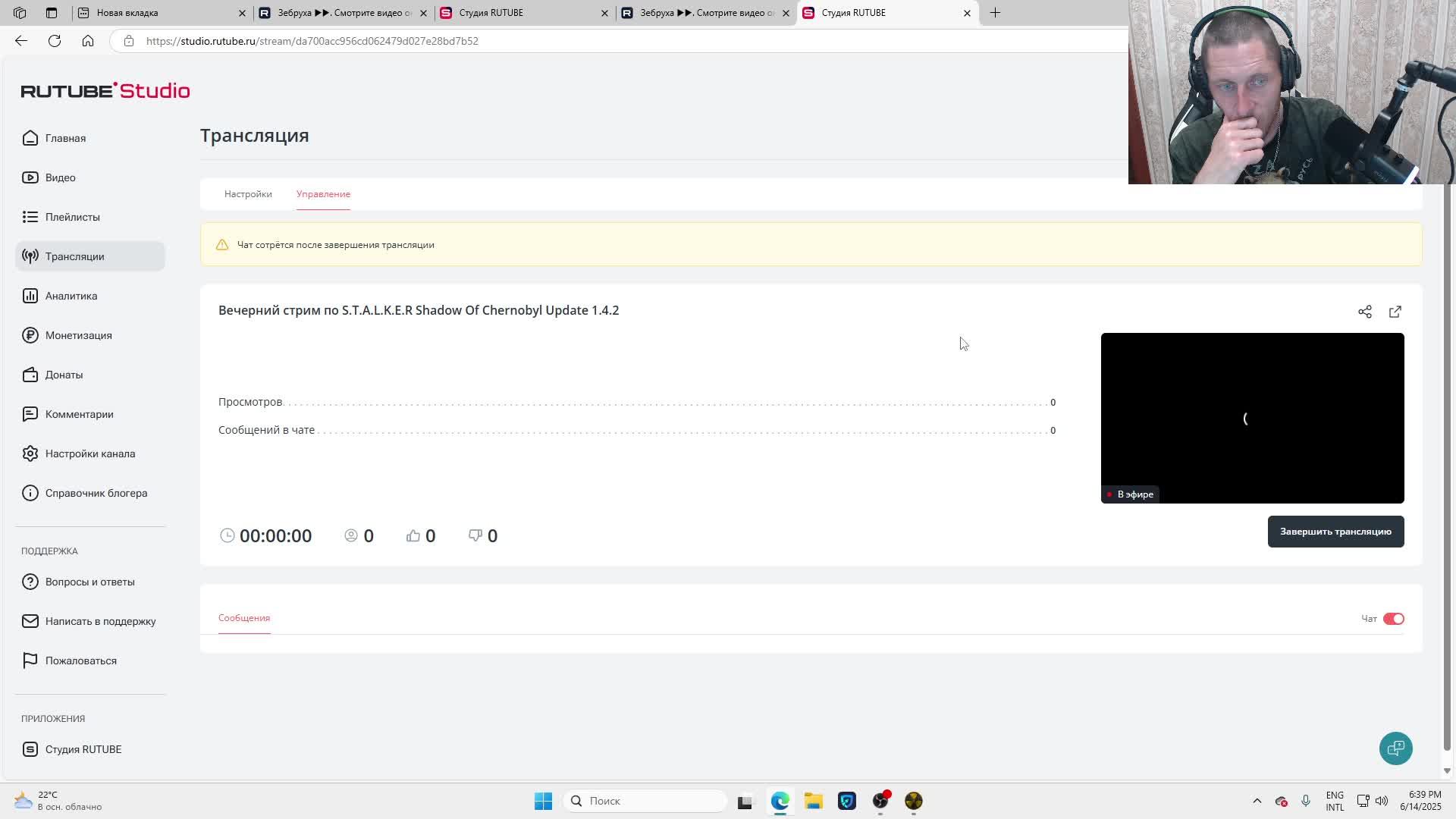
Task: Open the support chat bubble button
Action: coord(1395,748)
